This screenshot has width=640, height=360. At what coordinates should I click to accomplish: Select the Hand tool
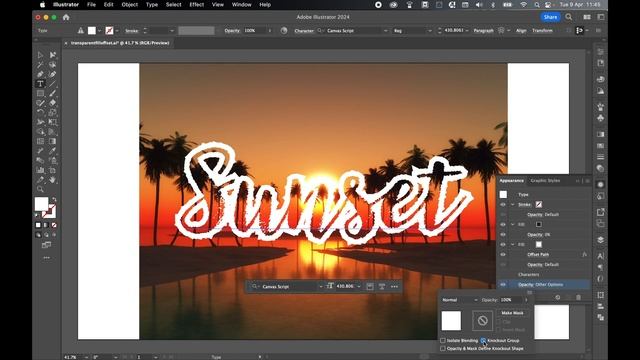(53, 180)
